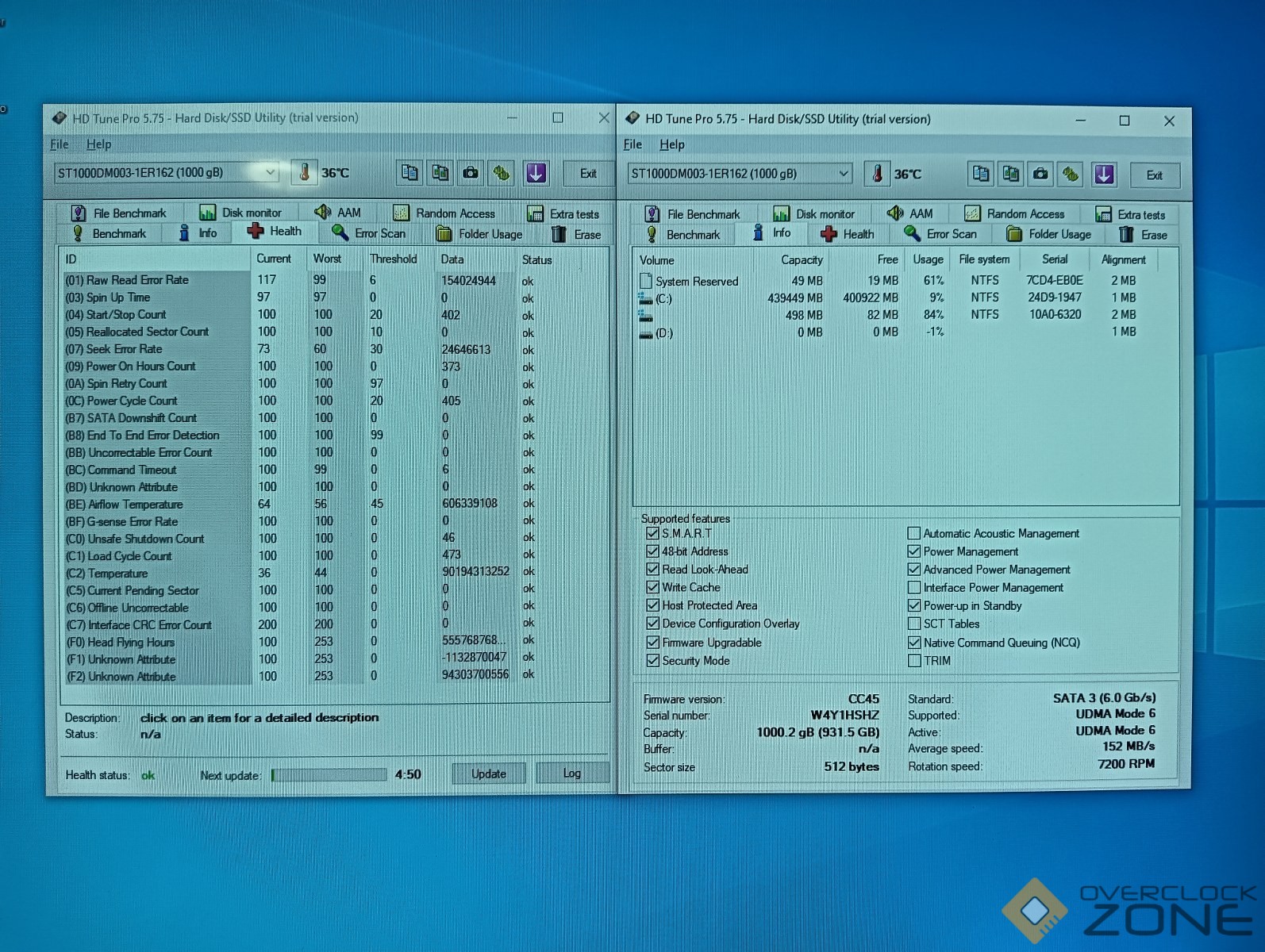Open Folder Usage tab in right window
1265x952 pixels.
pos(1049,234)
